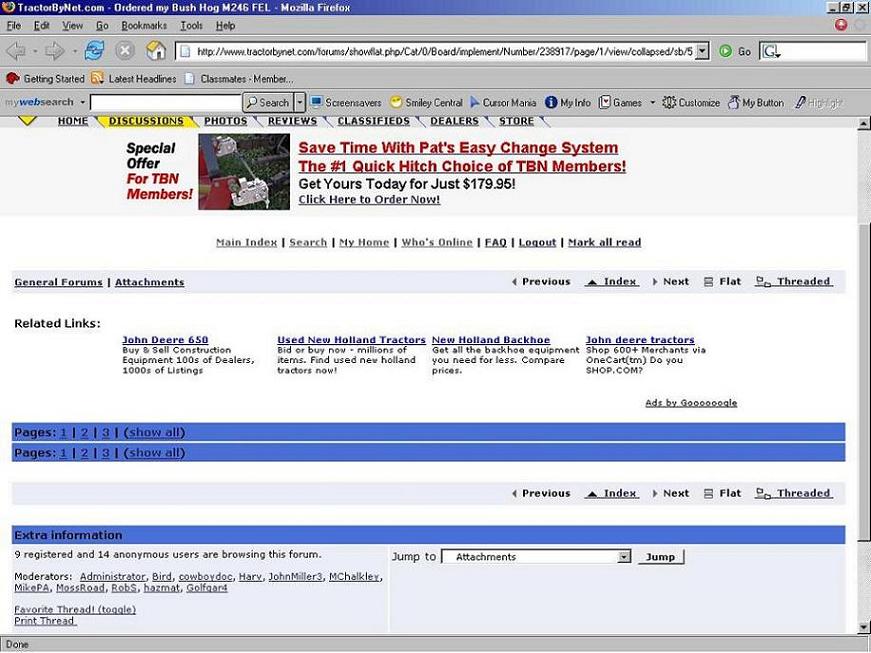This screenshot has height=653, width=871.
Task: Reload the page with the refresh icon
Action: pos(94,51)
